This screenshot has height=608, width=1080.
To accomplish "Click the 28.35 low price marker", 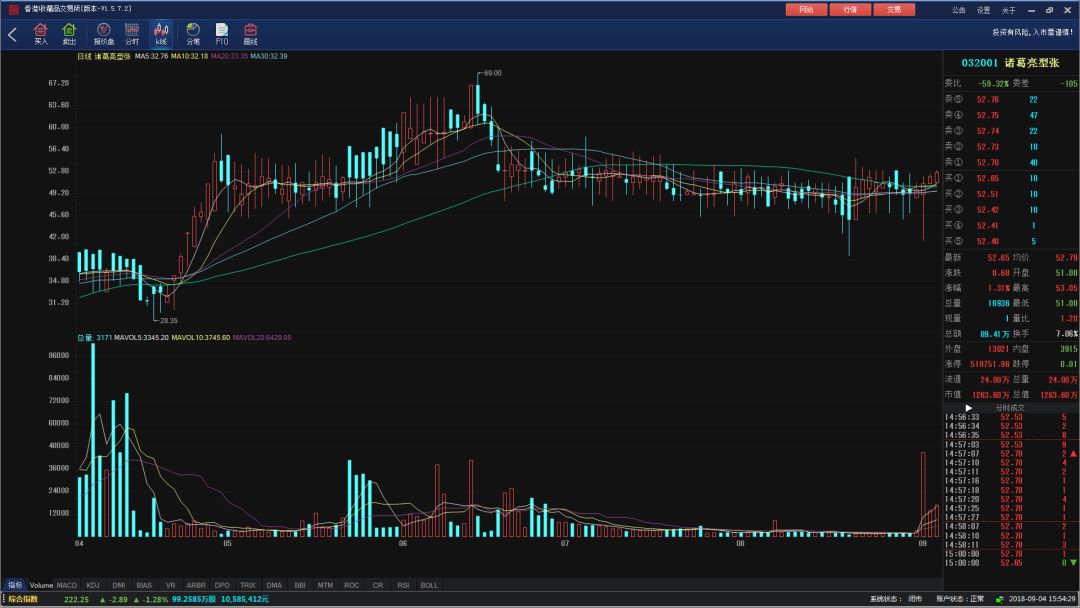I will tap(168, 321).
